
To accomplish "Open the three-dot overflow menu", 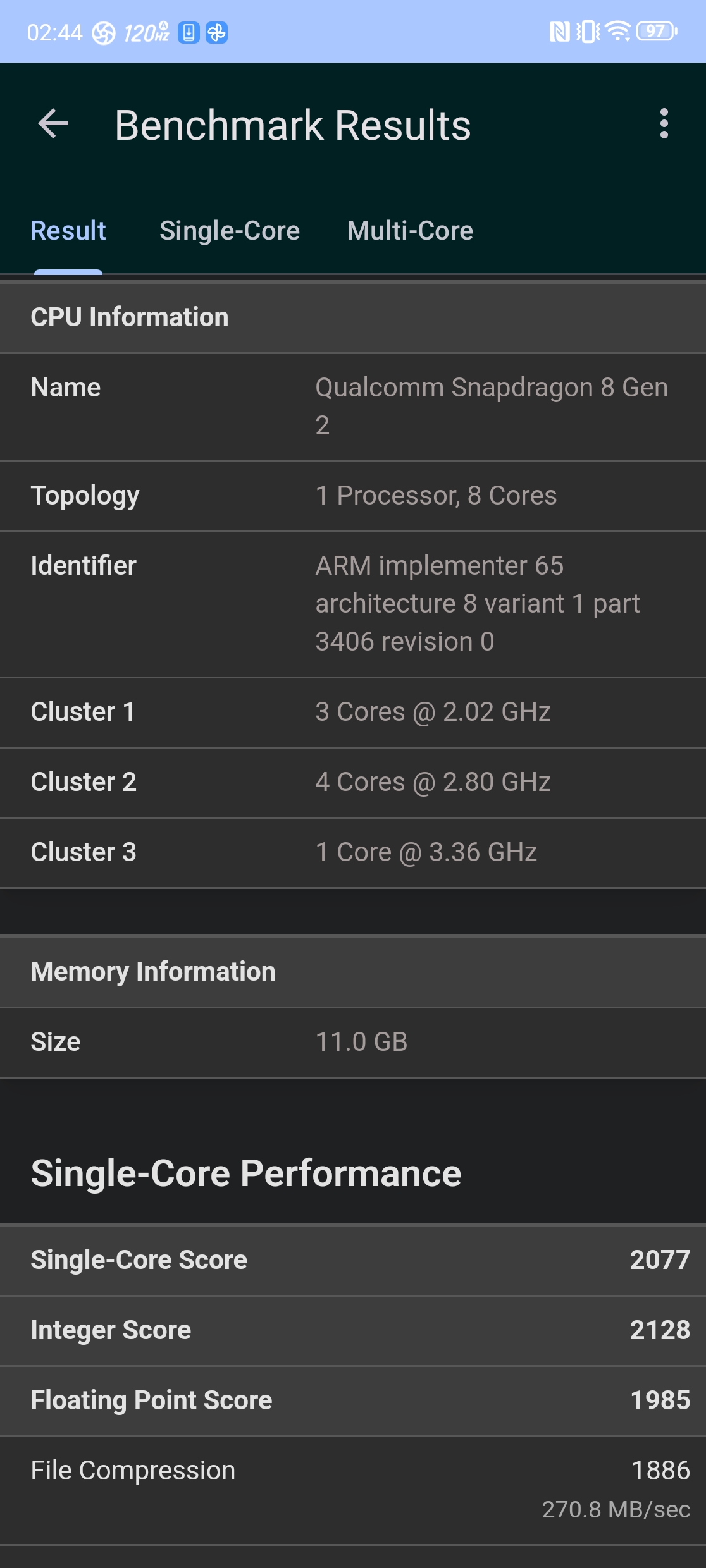I will pos(664,123).
